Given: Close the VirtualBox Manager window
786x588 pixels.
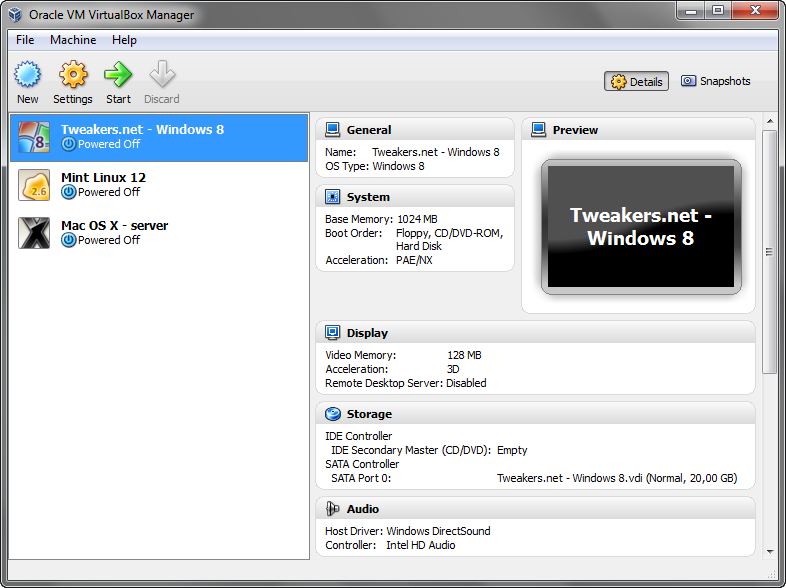Looking at the screenshot, I should point(755,11).
